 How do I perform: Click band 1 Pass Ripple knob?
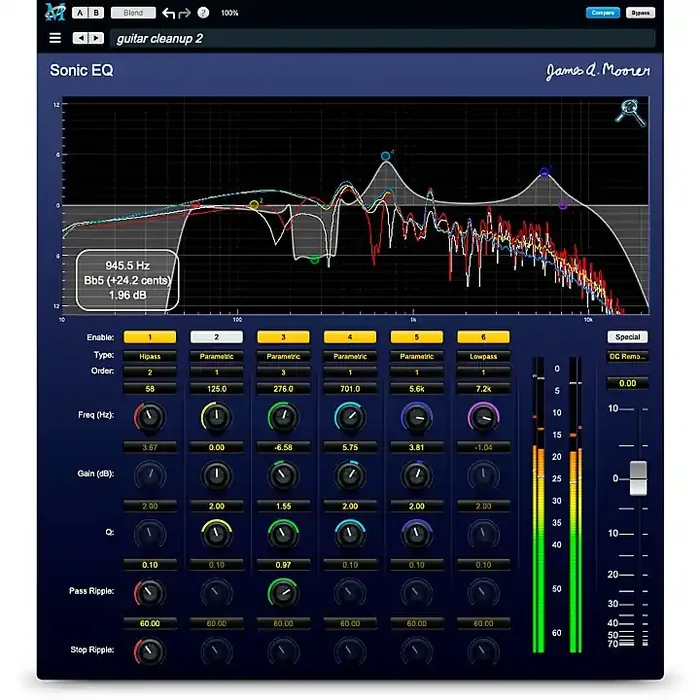point(150,593)
